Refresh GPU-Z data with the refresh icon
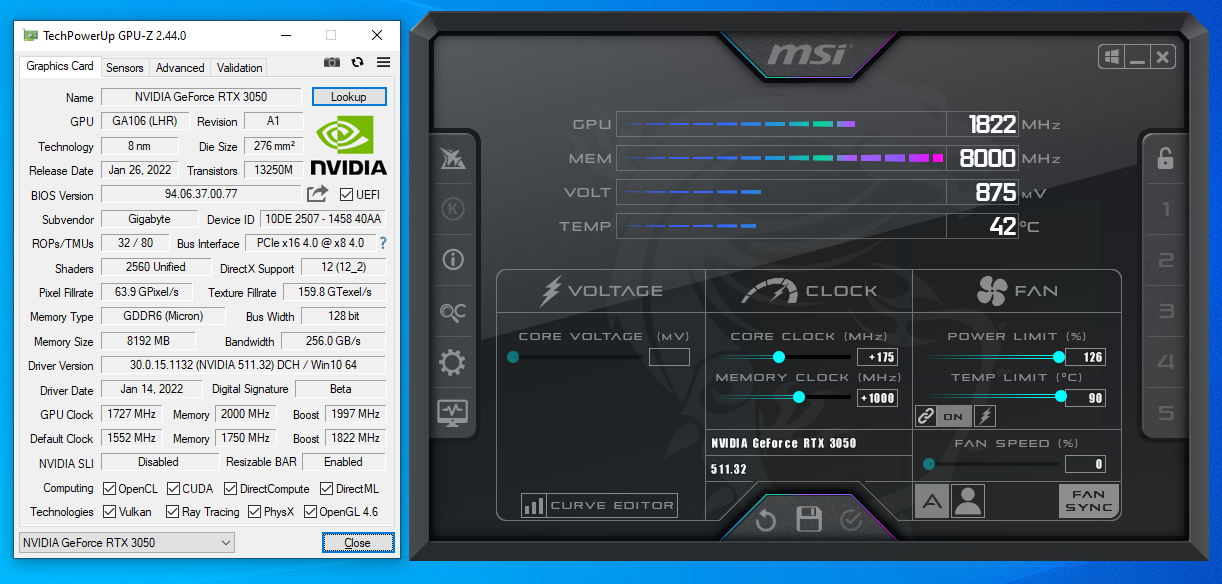 tap(358, 62)
